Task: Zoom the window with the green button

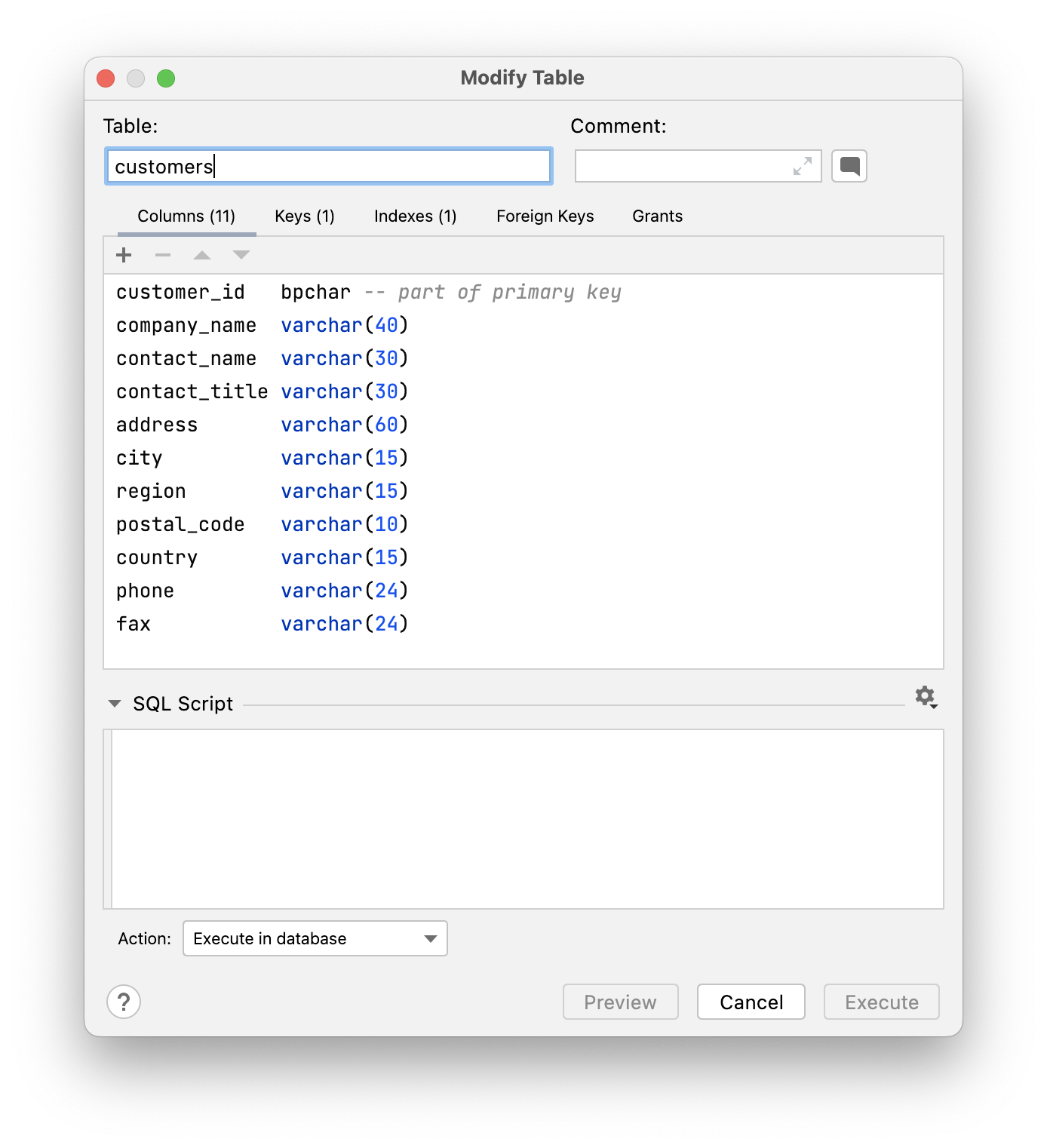Action: click(x=166, y=78)
